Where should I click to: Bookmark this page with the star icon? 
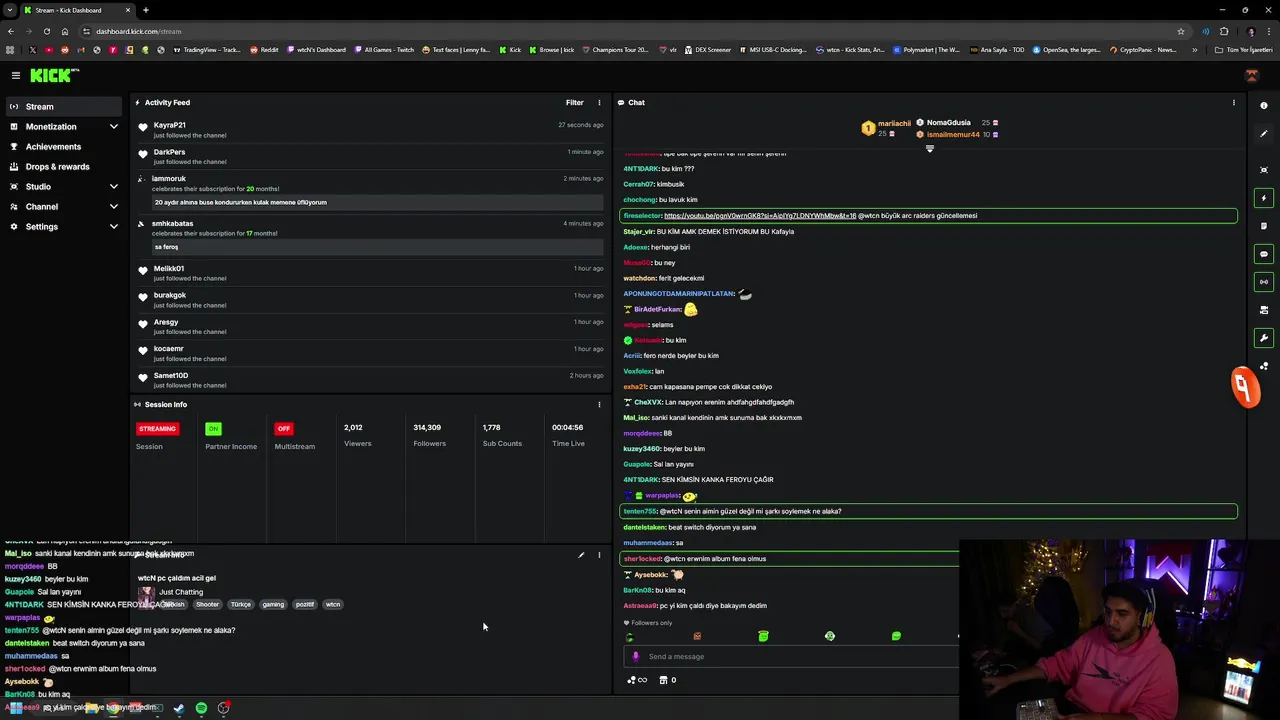point(1181,31)
